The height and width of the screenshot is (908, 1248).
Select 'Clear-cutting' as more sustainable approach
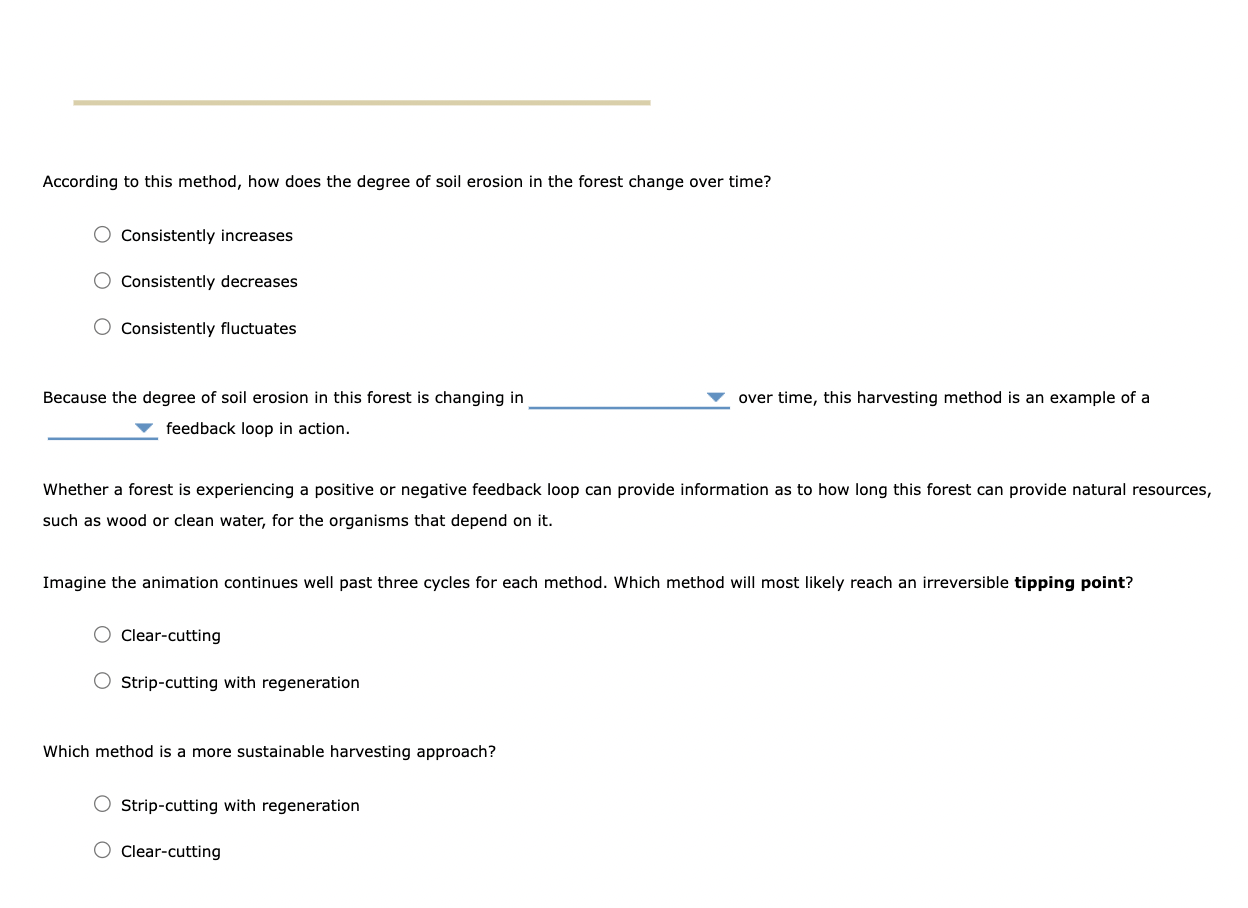[x=102, y=851]
